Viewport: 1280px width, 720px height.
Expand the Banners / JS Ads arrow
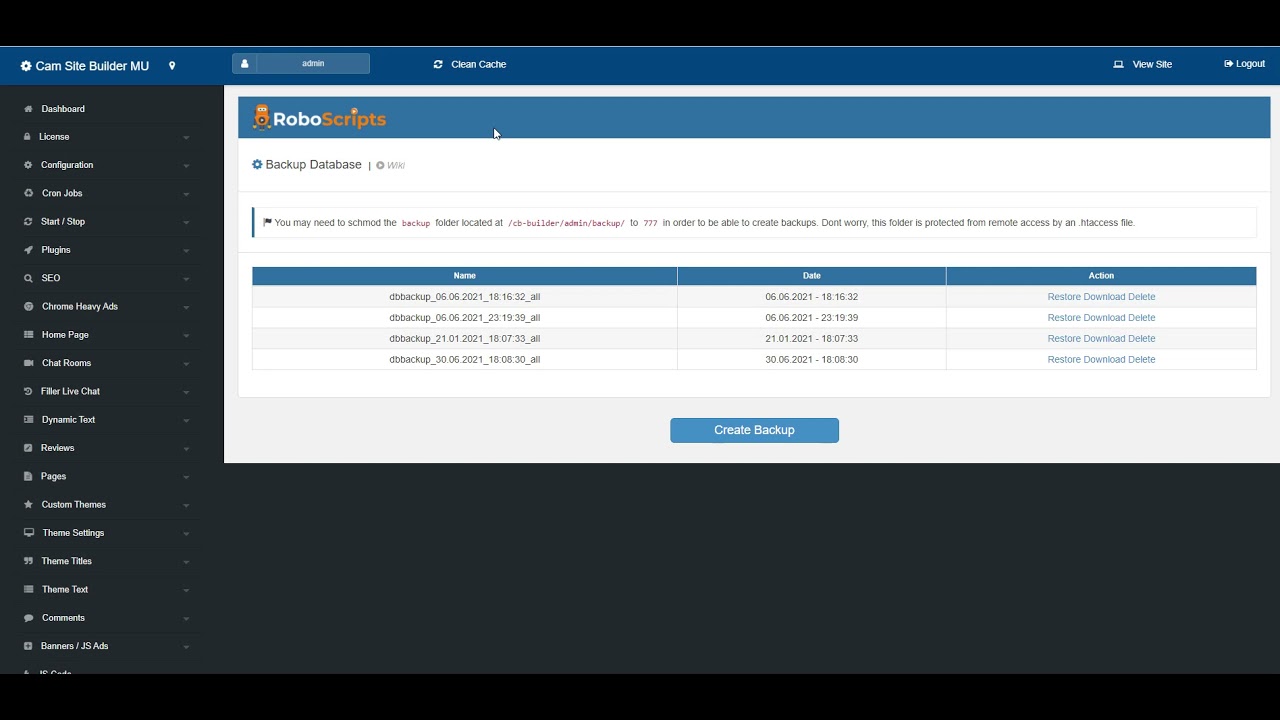[x=186, y=647]
